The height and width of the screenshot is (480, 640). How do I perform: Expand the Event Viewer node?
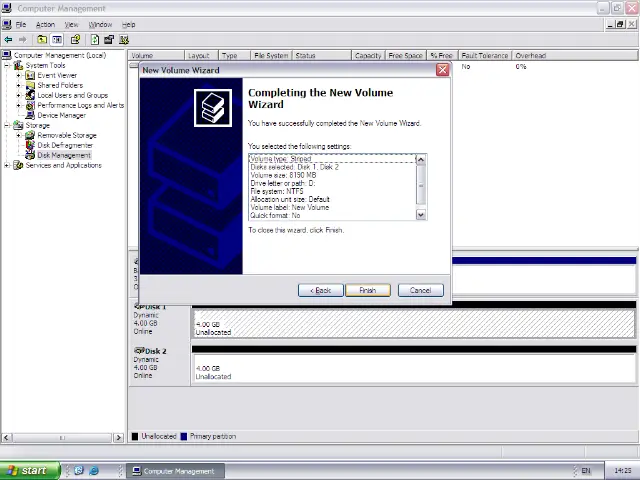(x=18, y=75)
